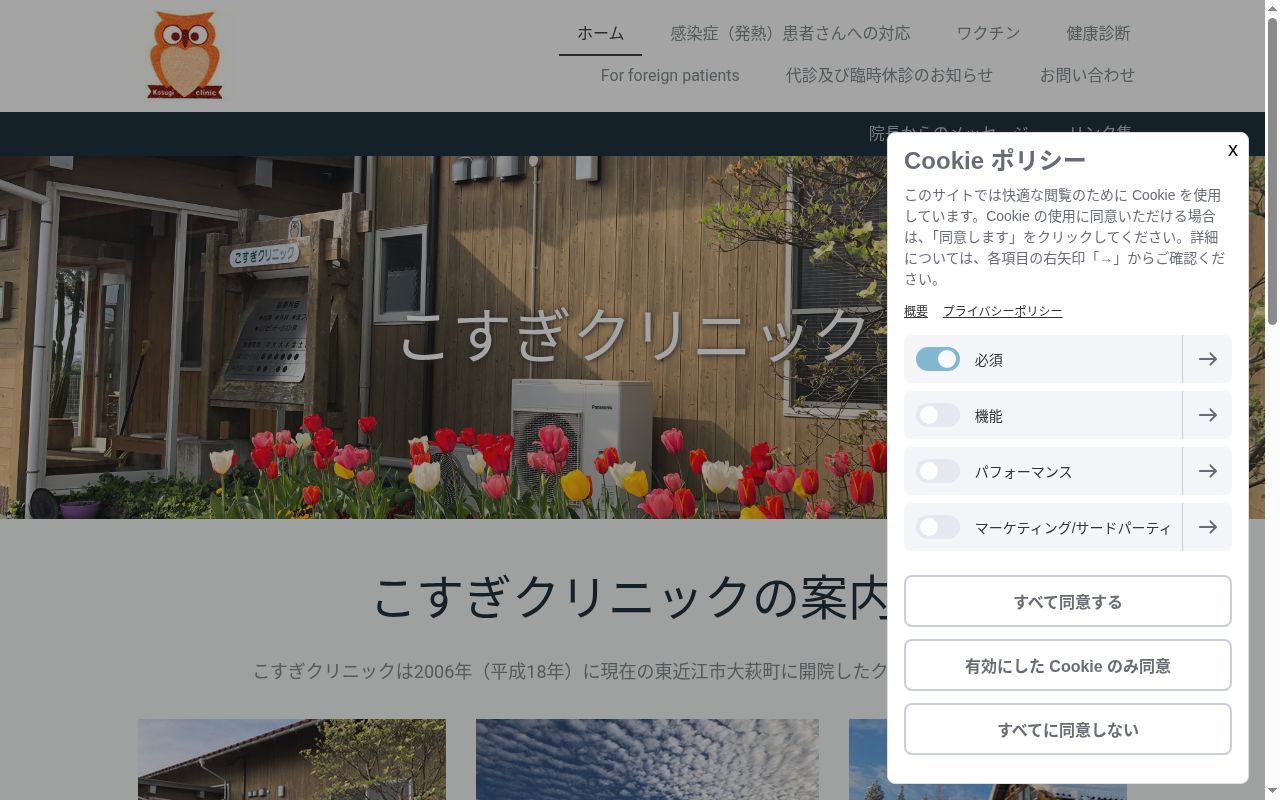Click the cloudy sky thumbnail

[647, 759]
